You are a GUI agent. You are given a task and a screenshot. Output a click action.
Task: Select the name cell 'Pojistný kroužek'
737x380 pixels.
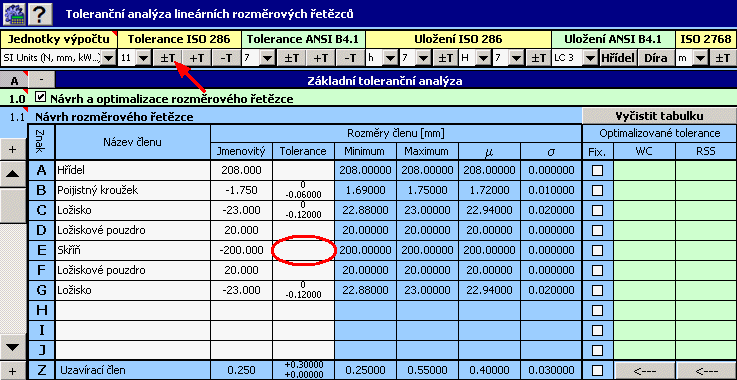click(x=133, y=190)
